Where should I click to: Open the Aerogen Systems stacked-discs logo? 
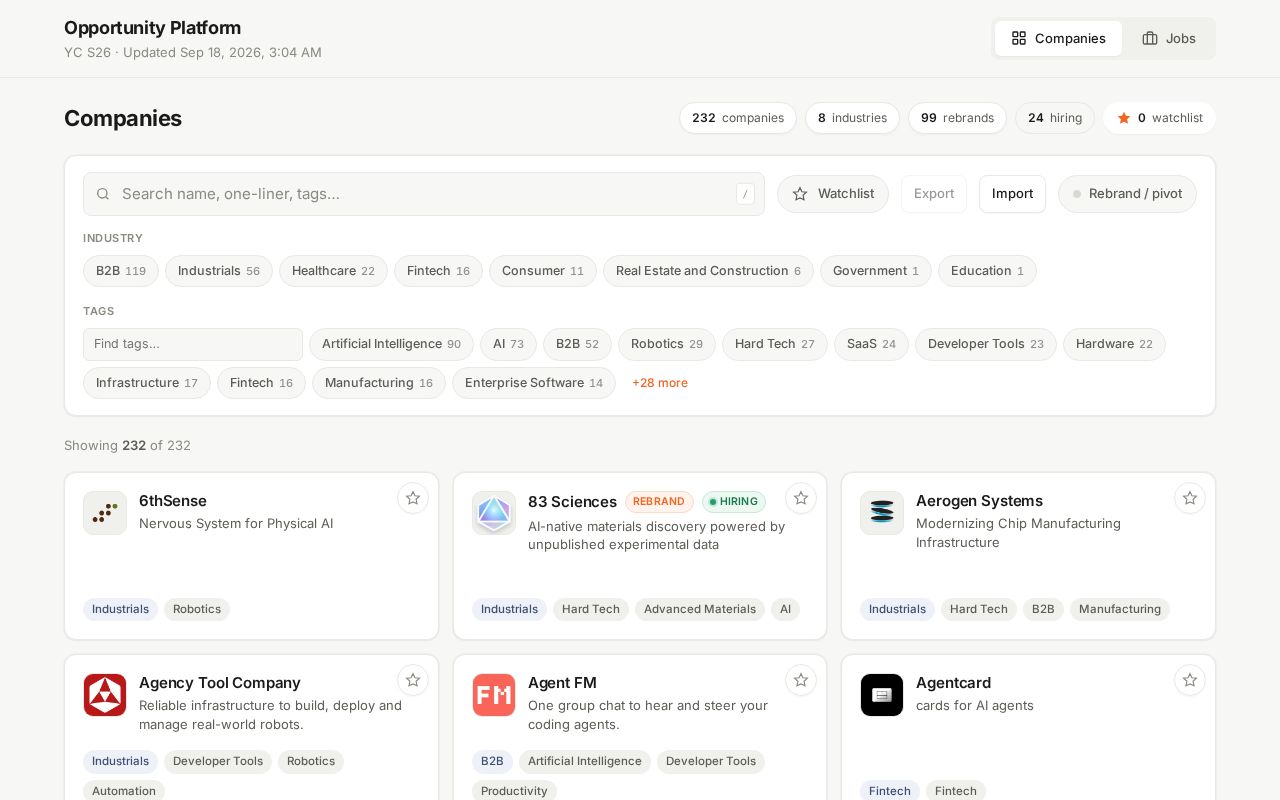pyautogui.click(x=882, y=513)
